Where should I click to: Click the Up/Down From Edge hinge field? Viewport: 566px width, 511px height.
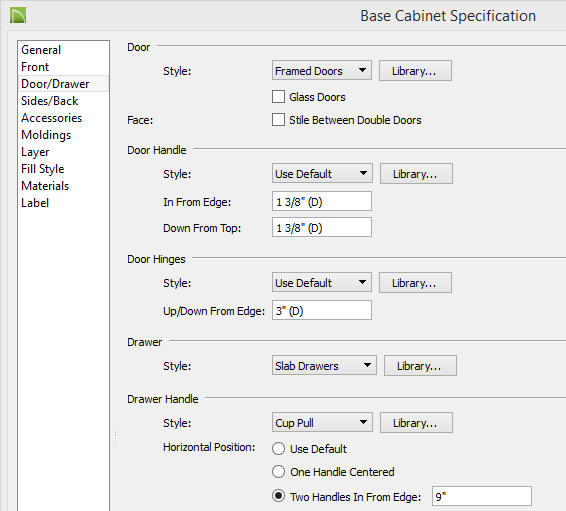322,310
